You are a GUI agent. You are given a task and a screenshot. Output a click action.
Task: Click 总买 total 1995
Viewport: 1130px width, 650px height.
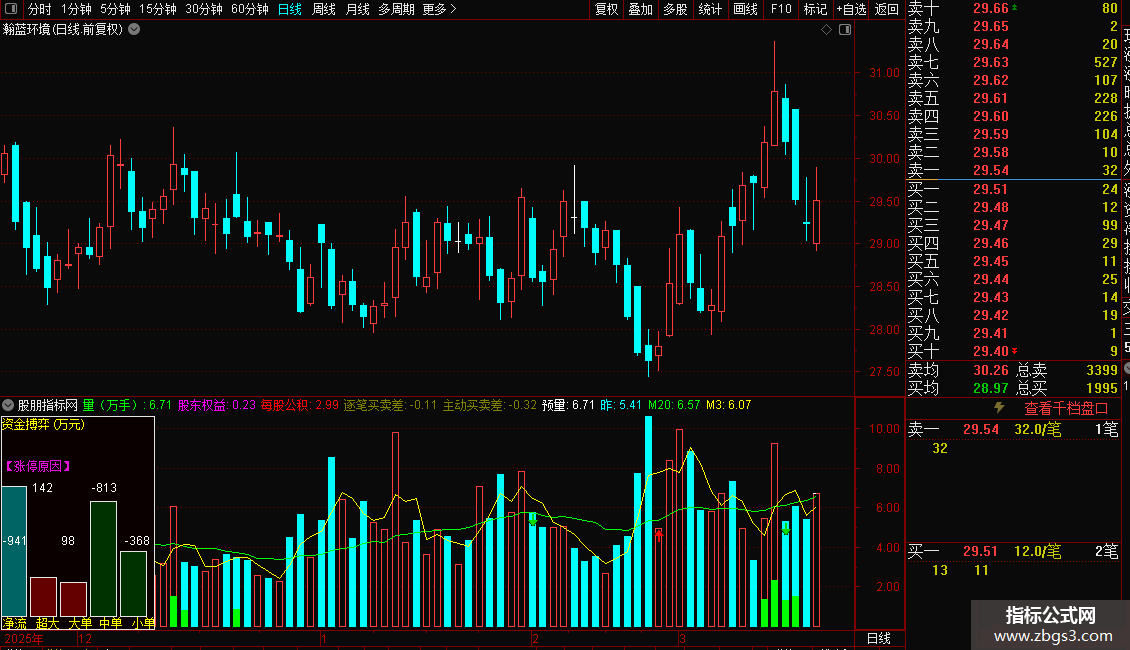pos(1102,388)
